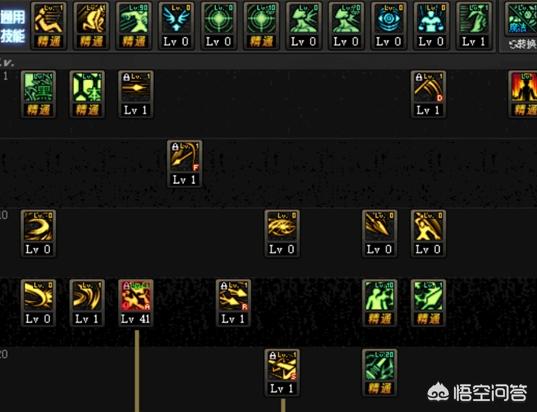Select the green Lv 20 mastered skill
This screenshot has width=537, height=412.
point(379,373)
